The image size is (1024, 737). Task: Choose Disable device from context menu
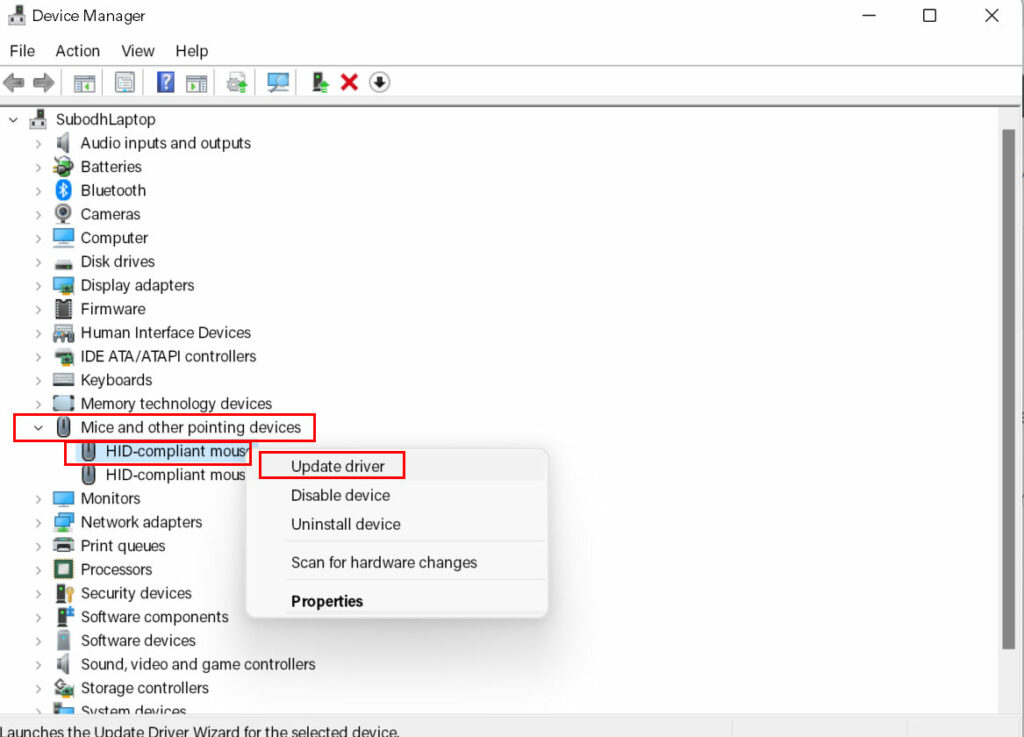tap(340, 495)
